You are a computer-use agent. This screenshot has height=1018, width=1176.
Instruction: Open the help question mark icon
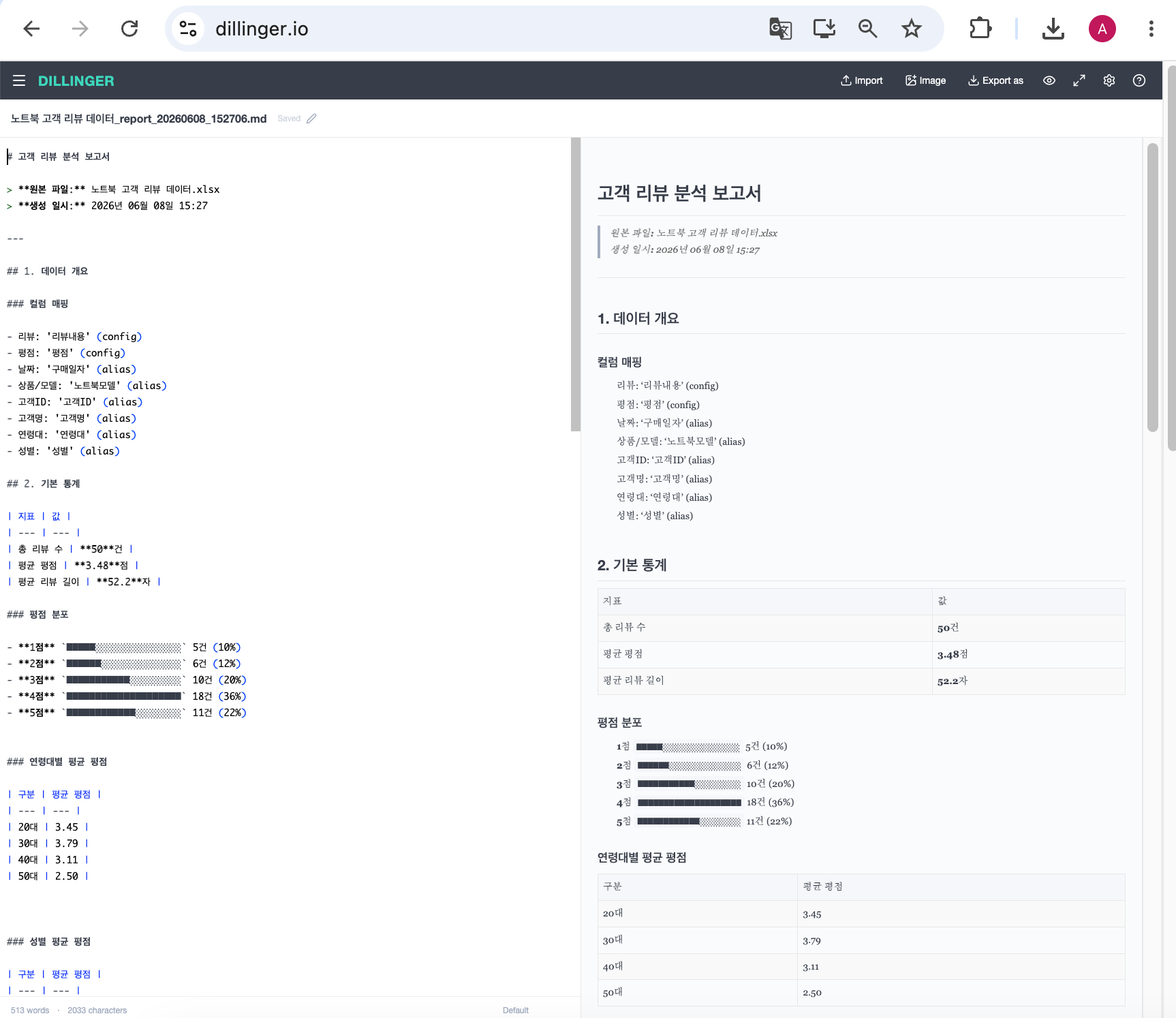coord(1139,80)
